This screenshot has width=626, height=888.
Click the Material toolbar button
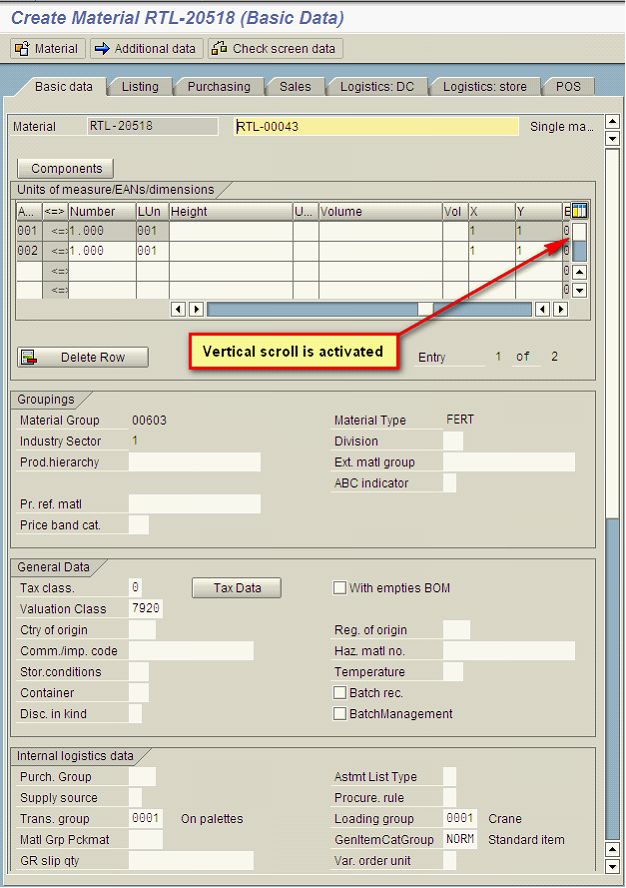coord(47,49)
